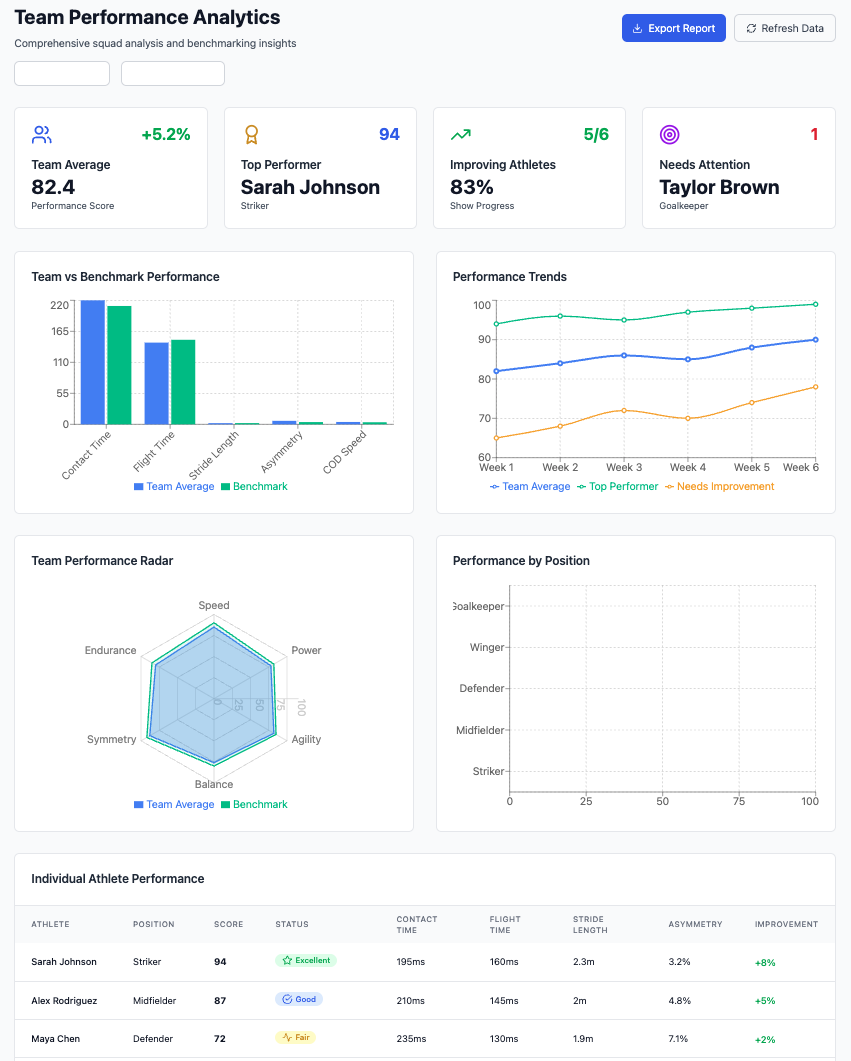Viewport: 851px width, 1061px height.
Task: Click the SCORE column header
Action: click(x=229, y=924)
